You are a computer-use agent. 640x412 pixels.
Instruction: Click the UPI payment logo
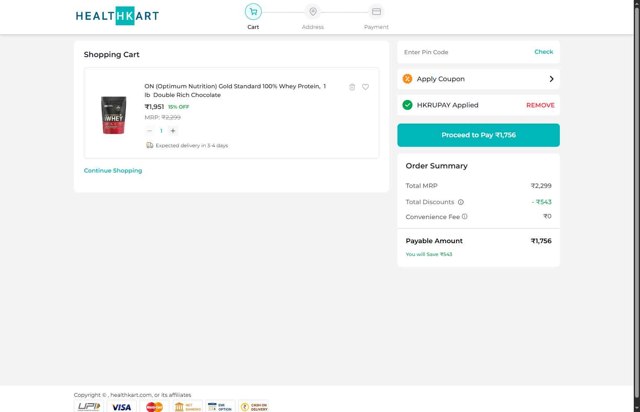pos(89,407)
